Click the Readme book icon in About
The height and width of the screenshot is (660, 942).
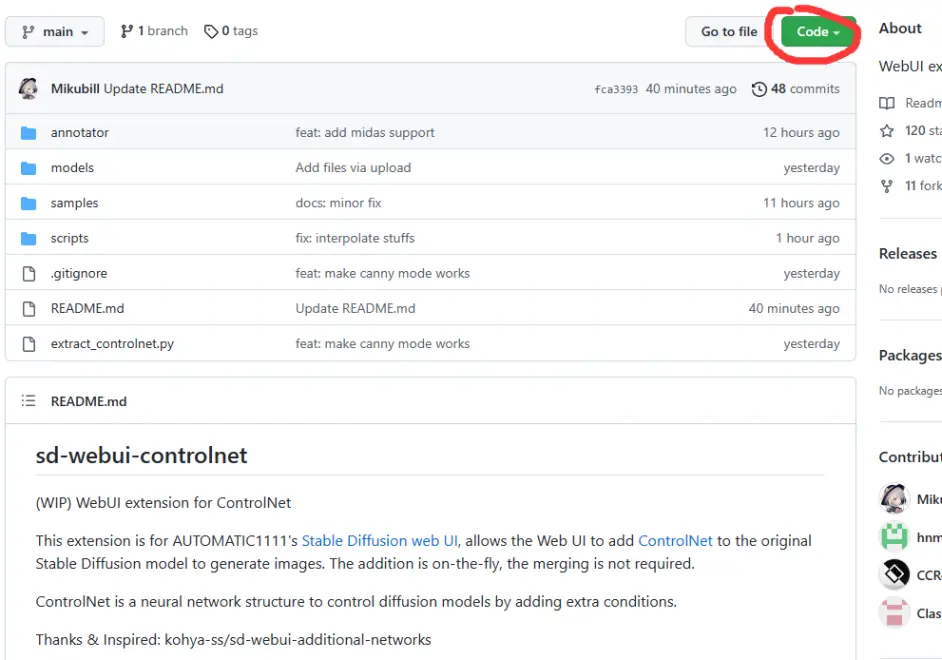887,103
